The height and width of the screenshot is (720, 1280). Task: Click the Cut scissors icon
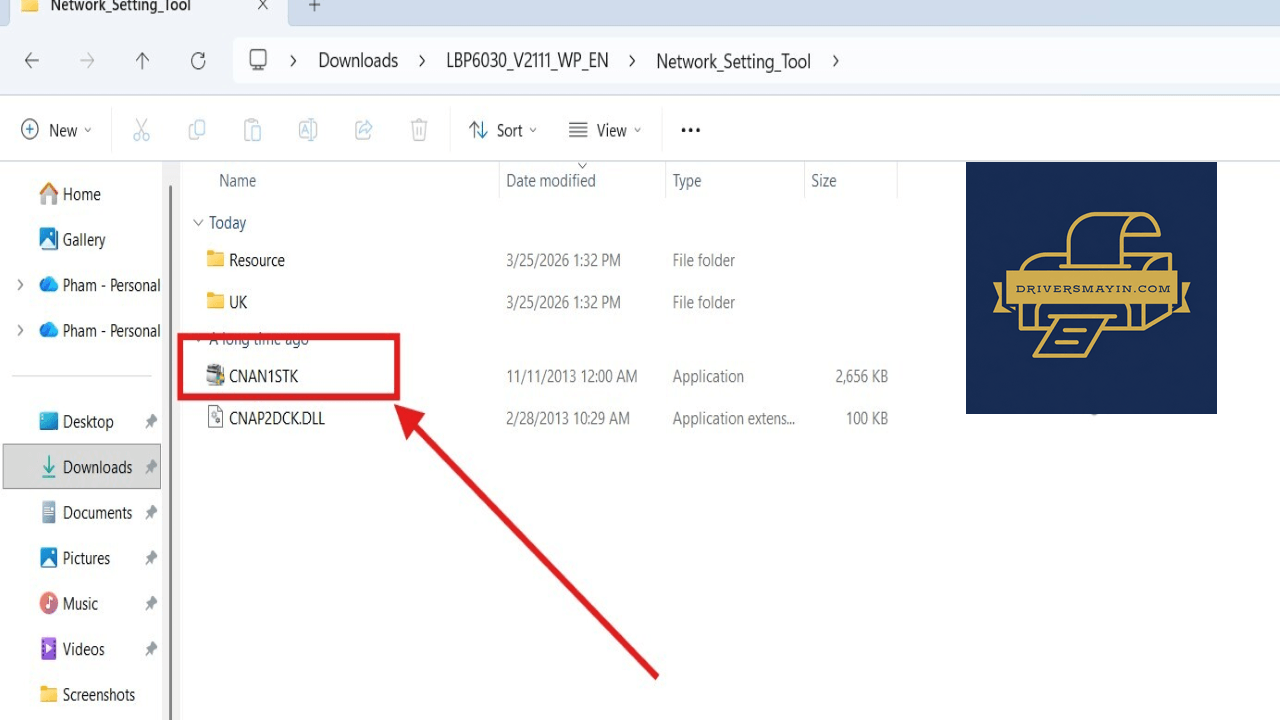(x=141, y=130)
